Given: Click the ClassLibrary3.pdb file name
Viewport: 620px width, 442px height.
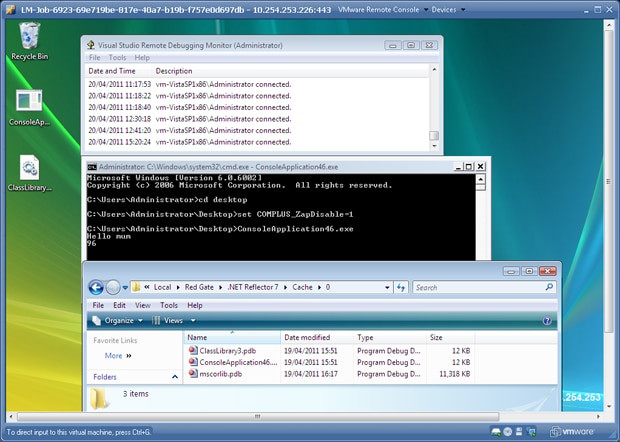Looking at the screenshot, I should [x=228, y=351].
